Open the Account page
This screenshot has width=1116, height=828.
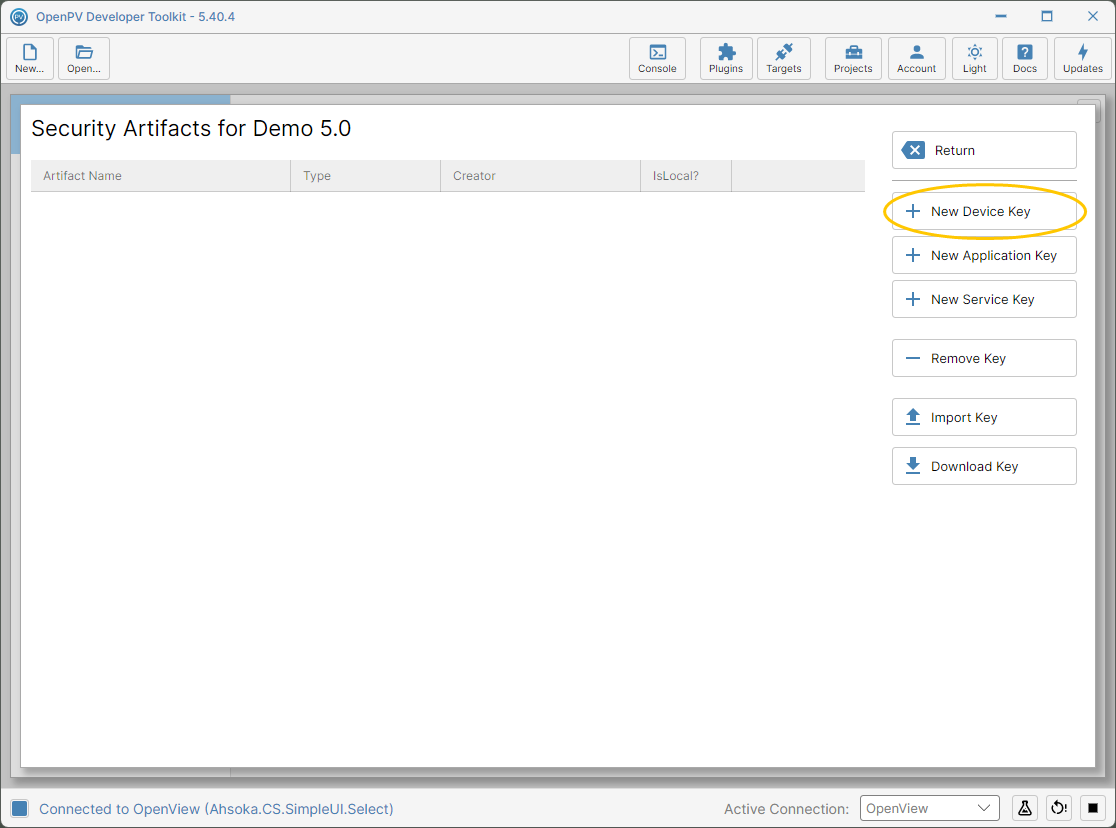click(917, 58)
